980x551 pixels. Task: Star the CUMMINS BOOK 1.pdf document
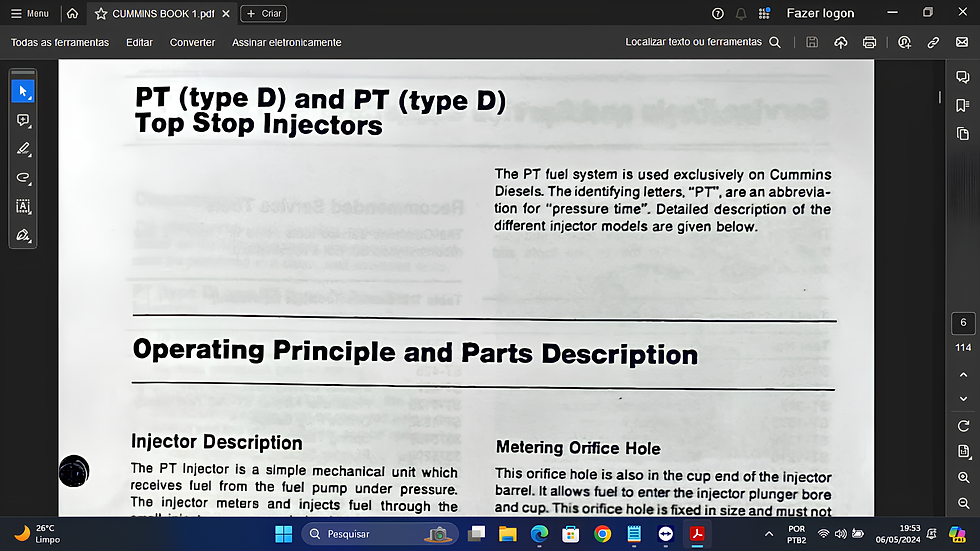101,13
